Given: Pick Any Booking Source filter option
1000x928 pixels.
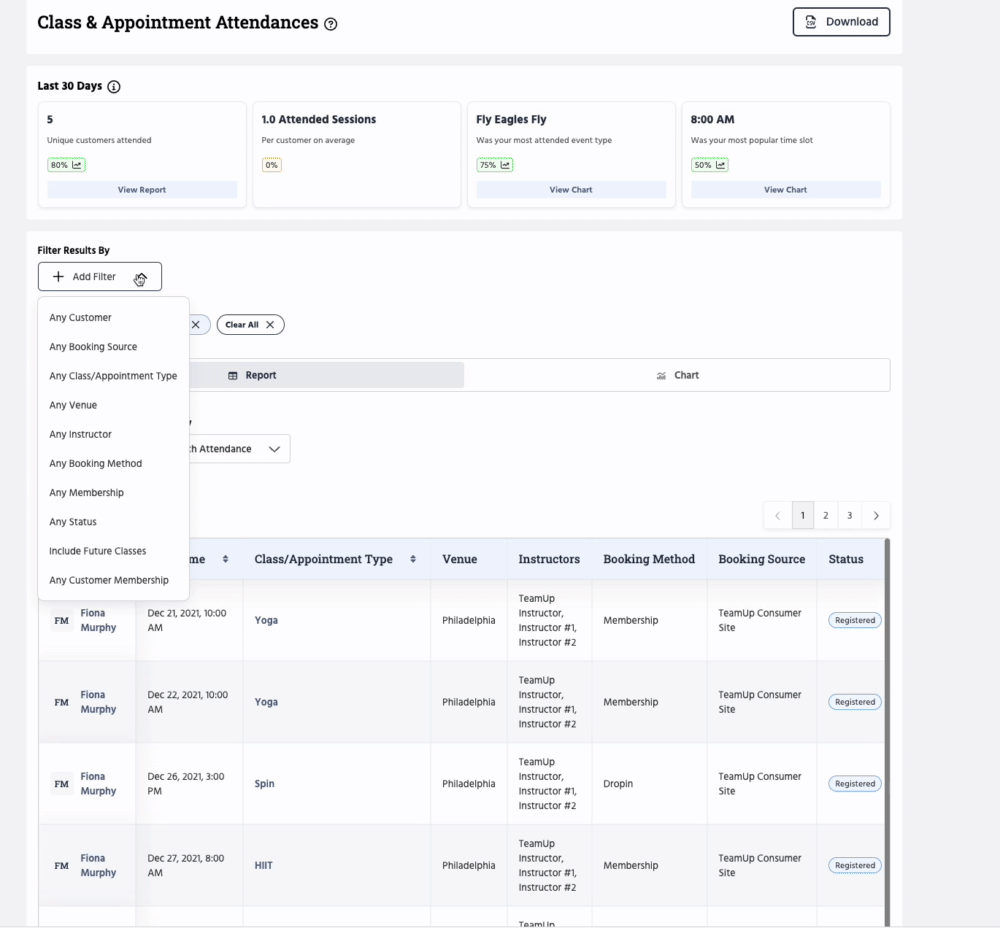Looking at the screenshot, I should 93,347.
